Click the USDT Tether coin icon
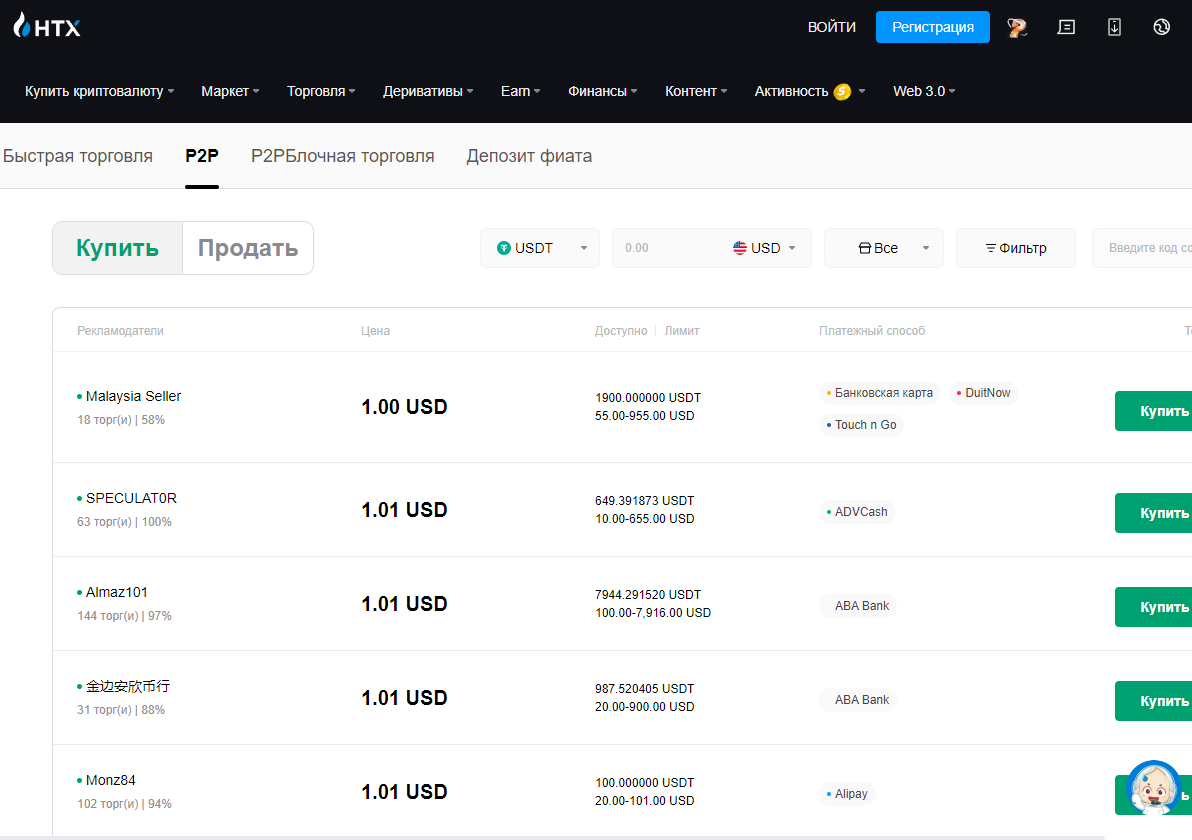The width and height of the screenshot is (1192, 840). click(503, 248)
